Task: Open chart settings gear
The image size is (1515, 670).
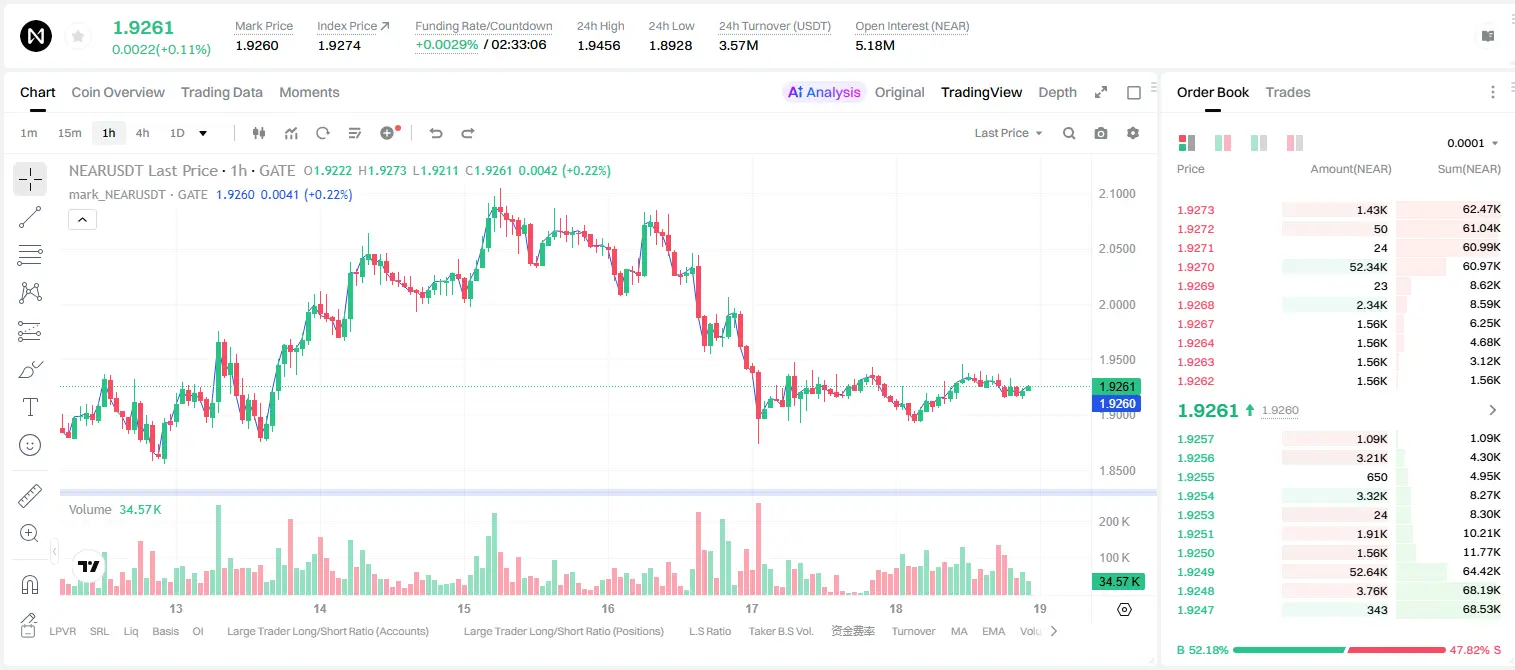Action: (1133, 133)
